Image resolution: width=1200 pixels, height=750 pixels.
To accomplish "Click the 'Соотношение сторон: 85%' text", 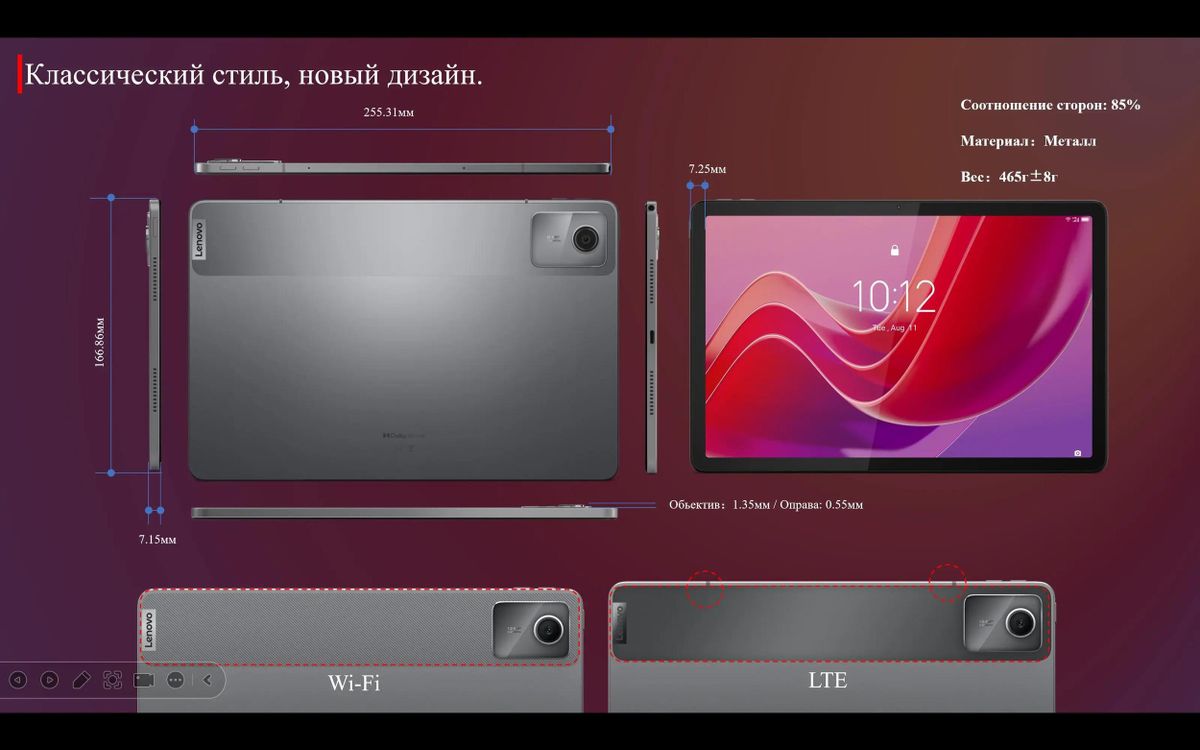I will (1050, 105).
